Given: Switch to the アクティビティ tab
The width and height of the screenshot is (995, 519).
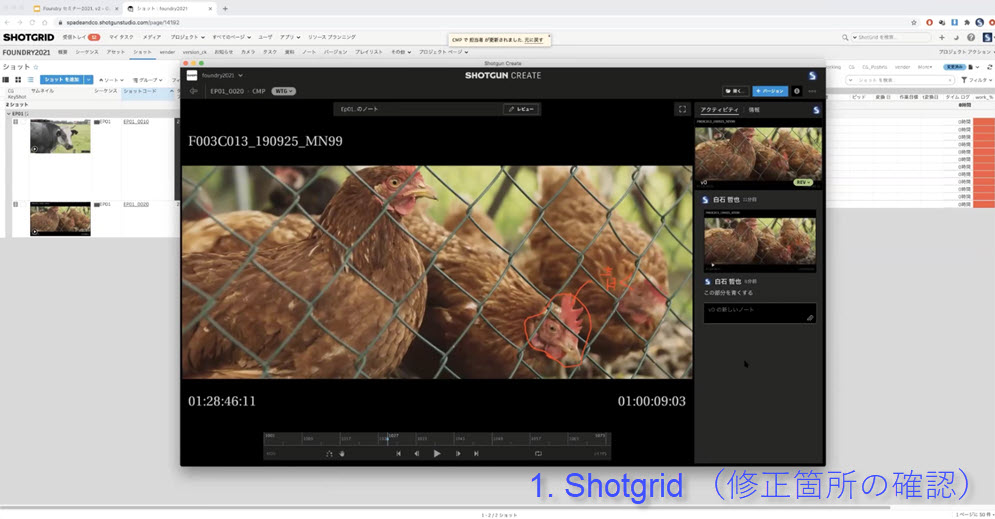Looking at the screenshot, I should (x=719, y=110).
